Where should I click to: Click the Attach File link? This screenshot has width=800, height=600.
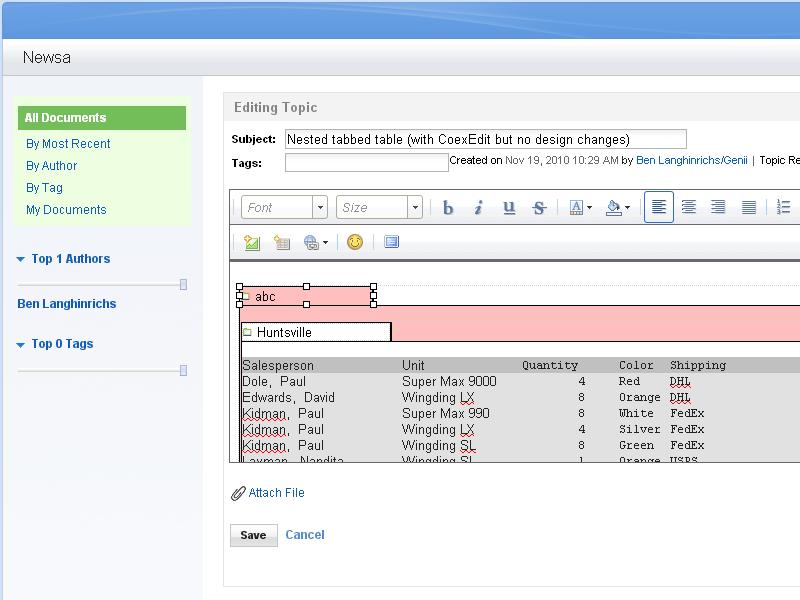pos(276,493)
